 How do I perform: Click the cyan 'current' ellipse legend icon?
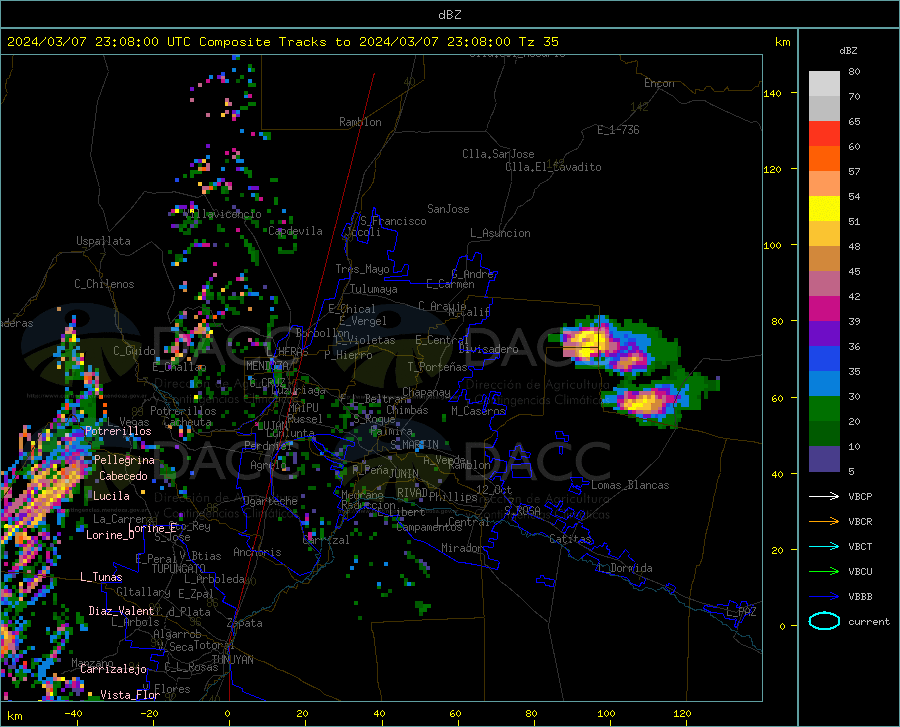[824, 621]
